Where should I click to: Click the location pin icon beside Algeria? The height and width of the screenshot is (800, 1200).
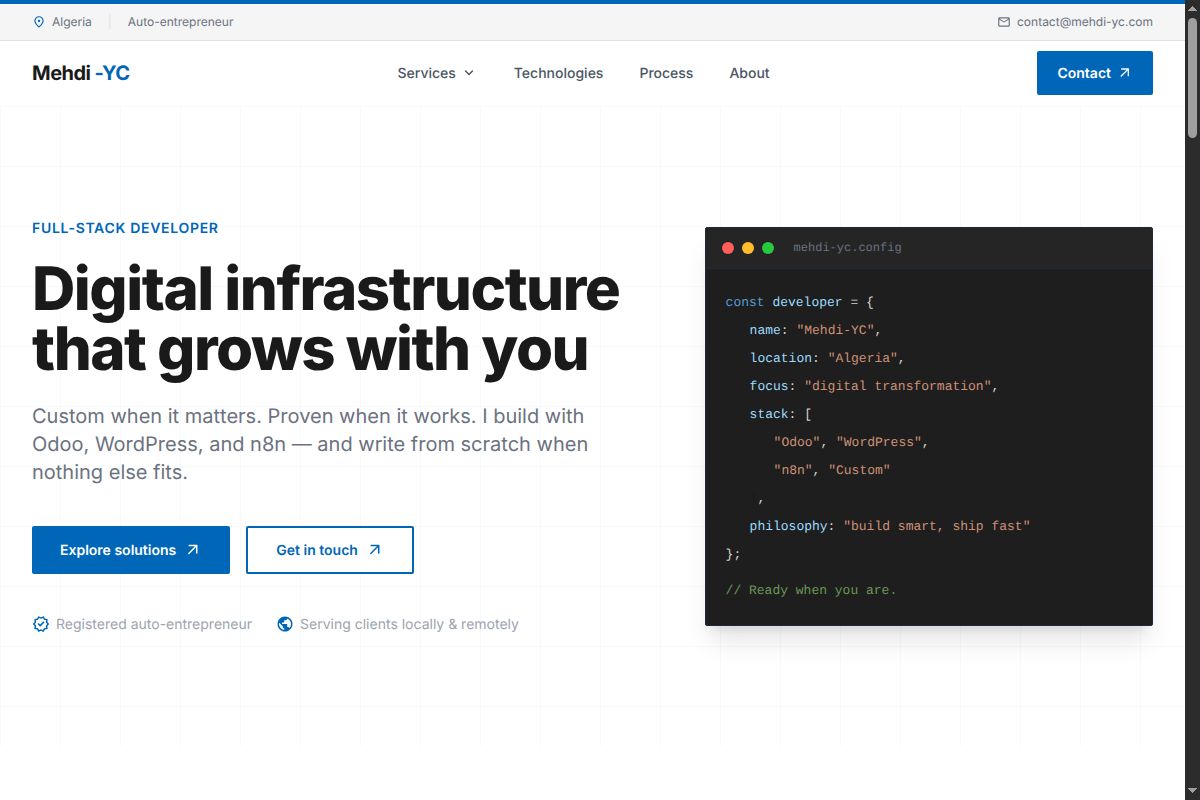point(39,22)
